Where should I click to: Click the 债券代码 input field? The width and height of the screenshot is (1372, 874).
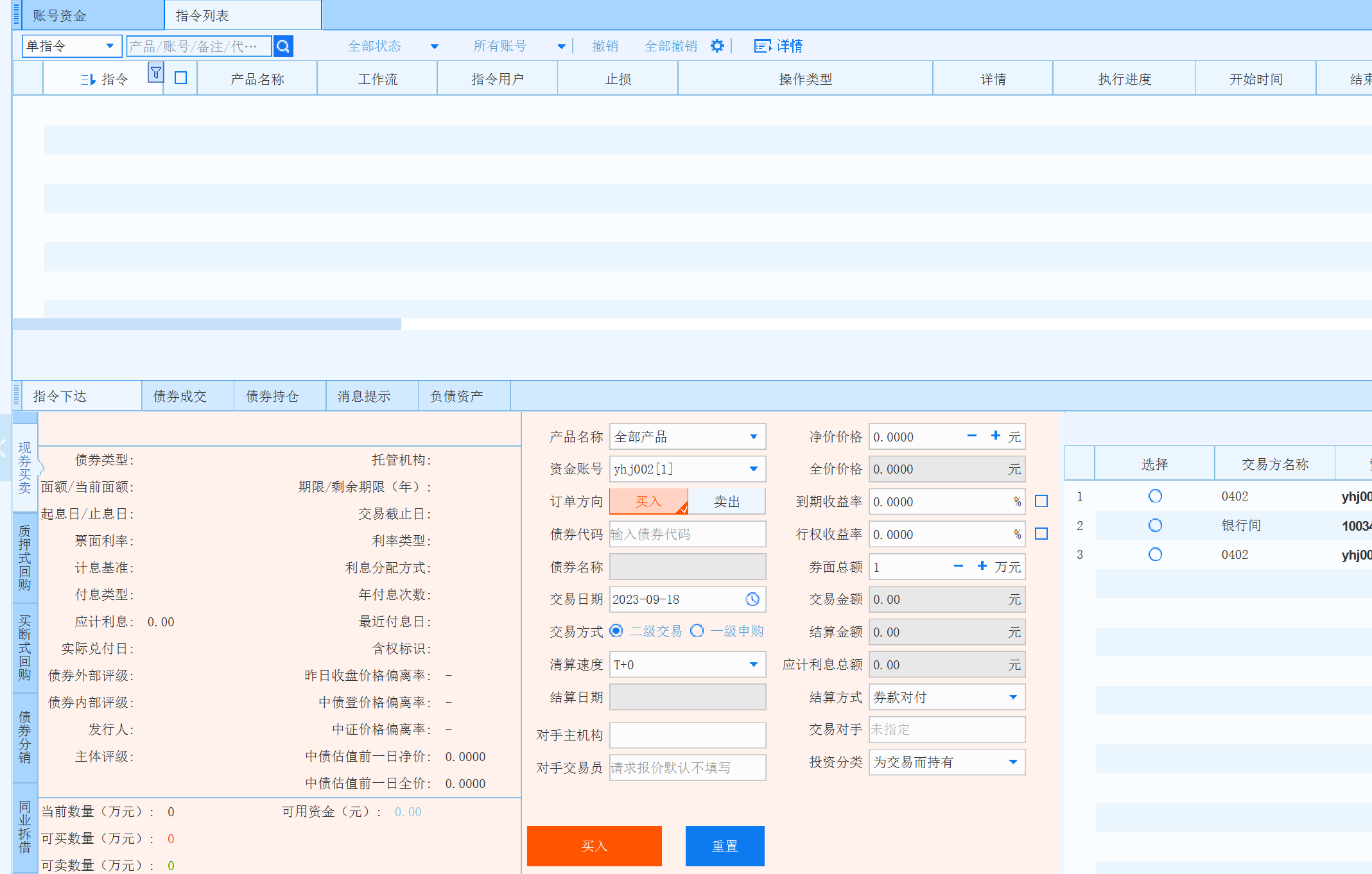(x=688, y=535)
